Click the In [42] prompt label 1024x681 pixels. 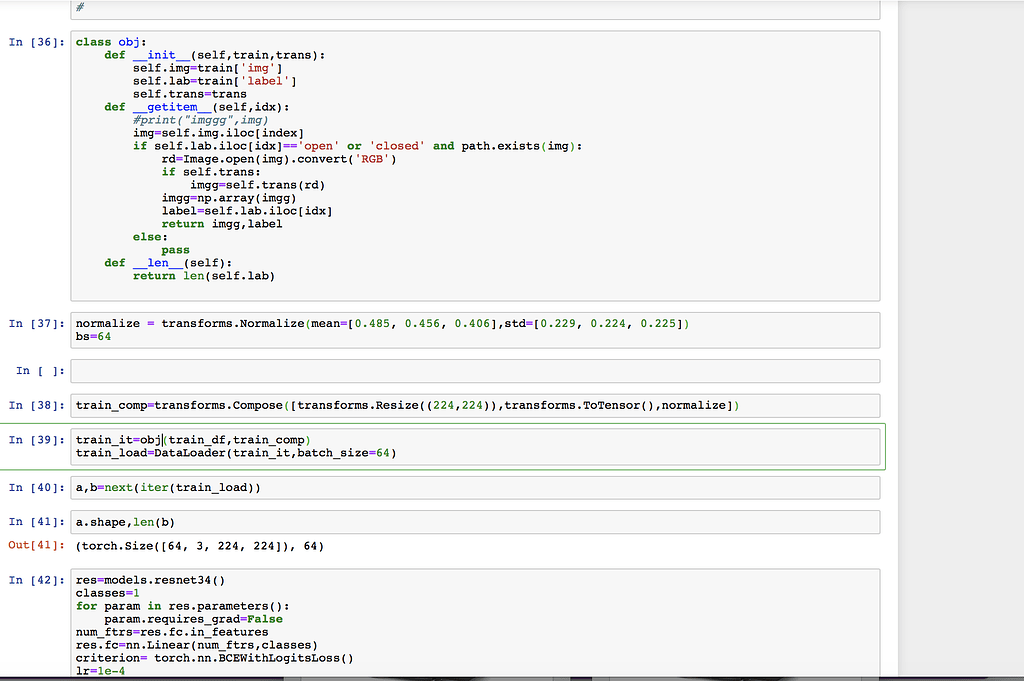37,580
